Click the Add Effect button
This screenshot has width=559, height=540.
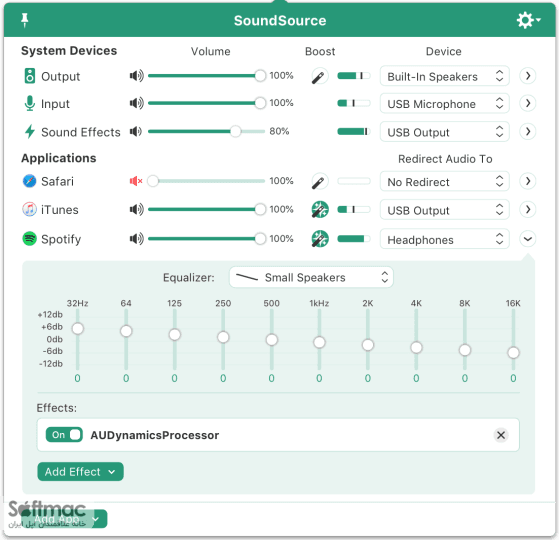80,472
